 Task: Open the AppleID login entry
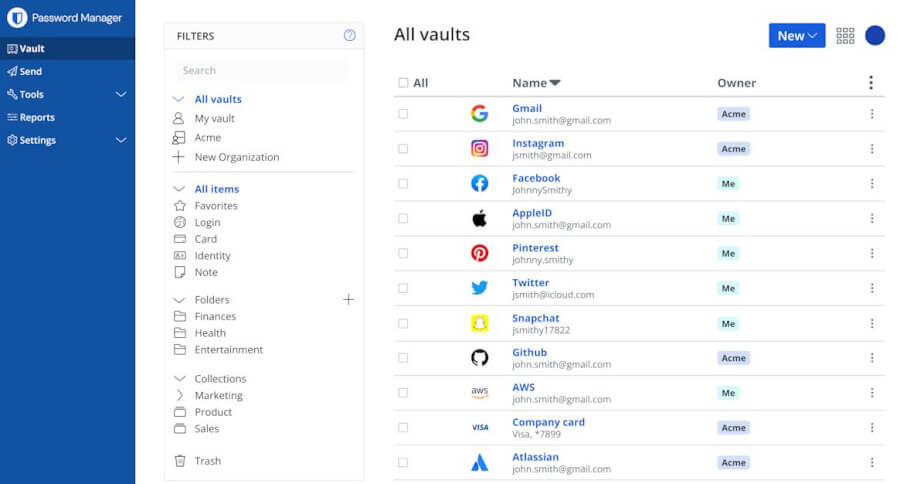point(531,213)
